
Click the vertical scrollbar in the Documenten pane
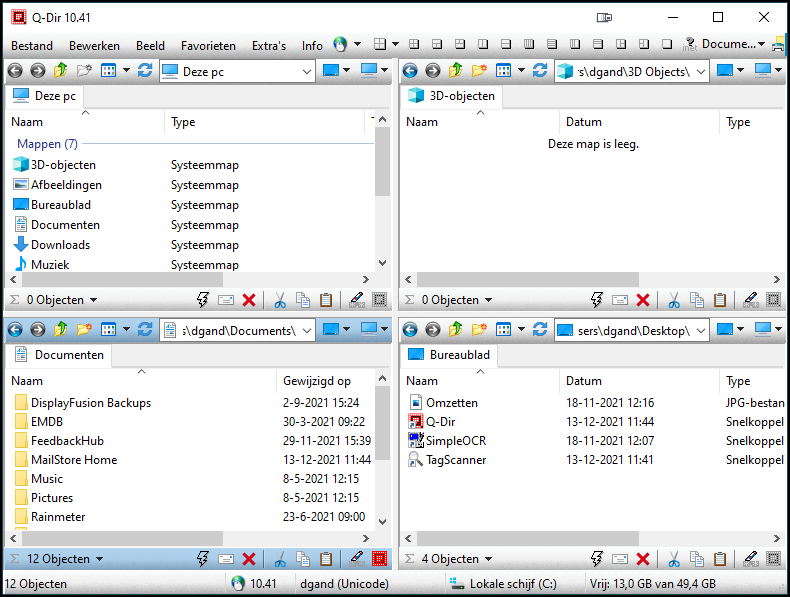(x=382, y=423)
